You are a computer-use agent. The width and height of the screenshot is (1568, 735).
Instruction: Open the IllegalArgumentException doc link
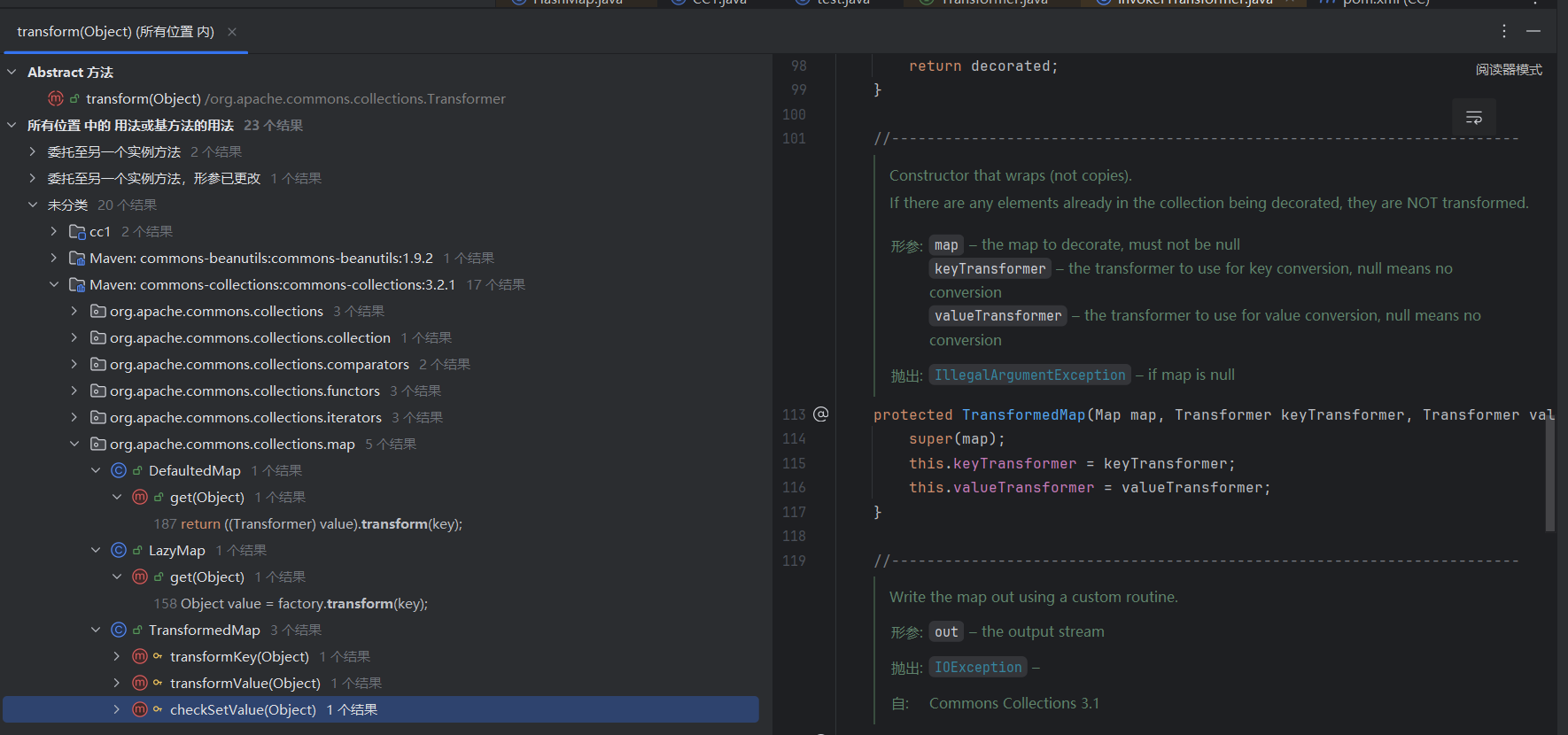pyautogui.click(x=1029, y=375)
